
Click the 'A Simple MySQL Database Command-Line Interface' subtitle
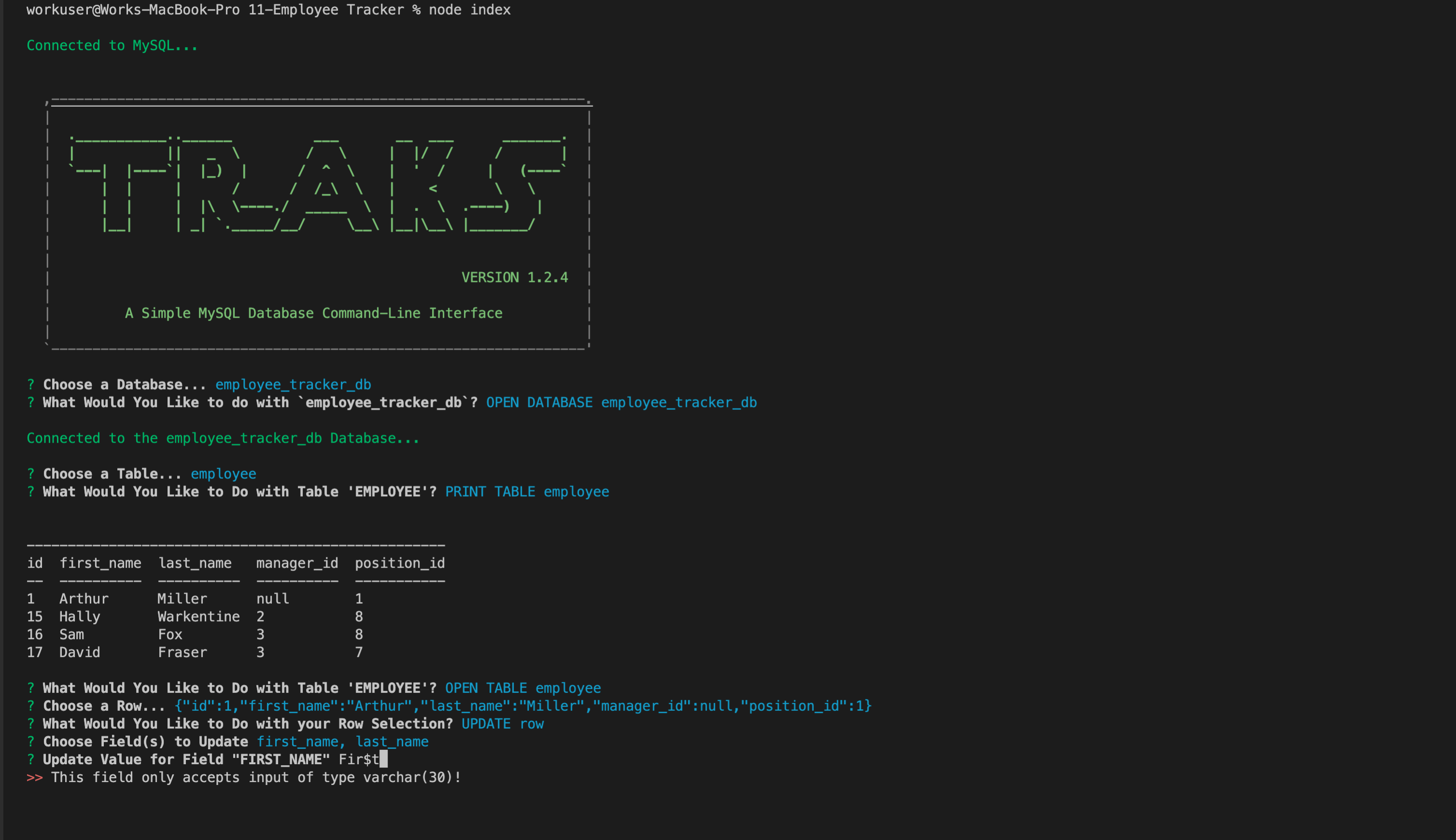pos(313,313)
